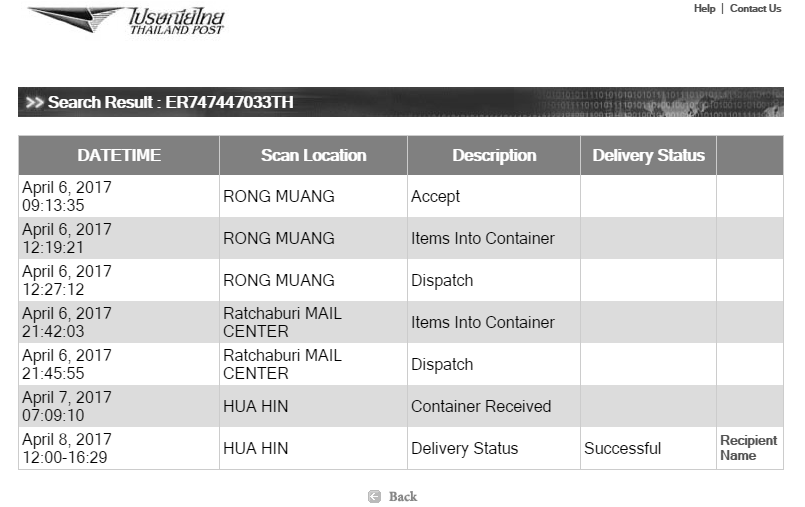Image resolution: width=805 pixels, height=507 pixels.
Task: Click the Back text link
Action: point(403,496)
